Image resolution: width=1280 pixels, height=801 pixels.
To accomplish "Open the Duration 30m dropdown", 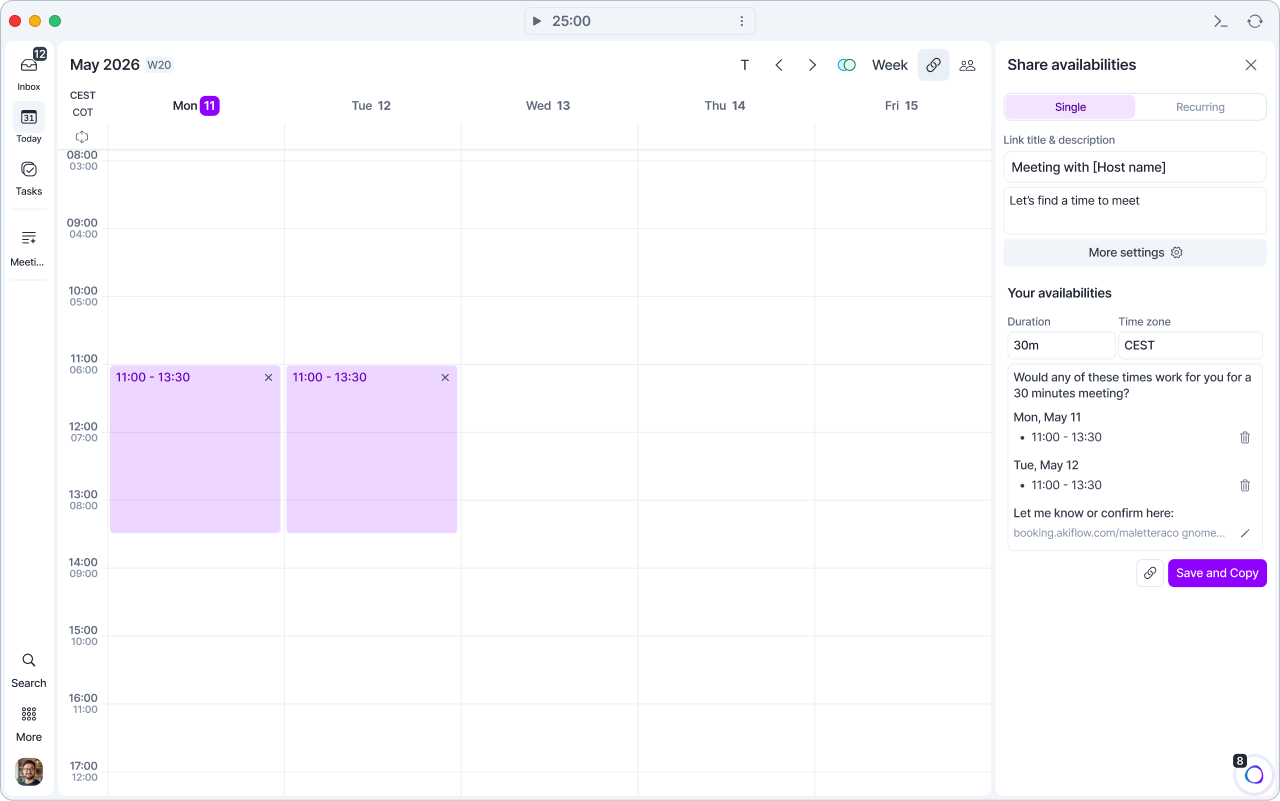I will tap(1061, 345).
